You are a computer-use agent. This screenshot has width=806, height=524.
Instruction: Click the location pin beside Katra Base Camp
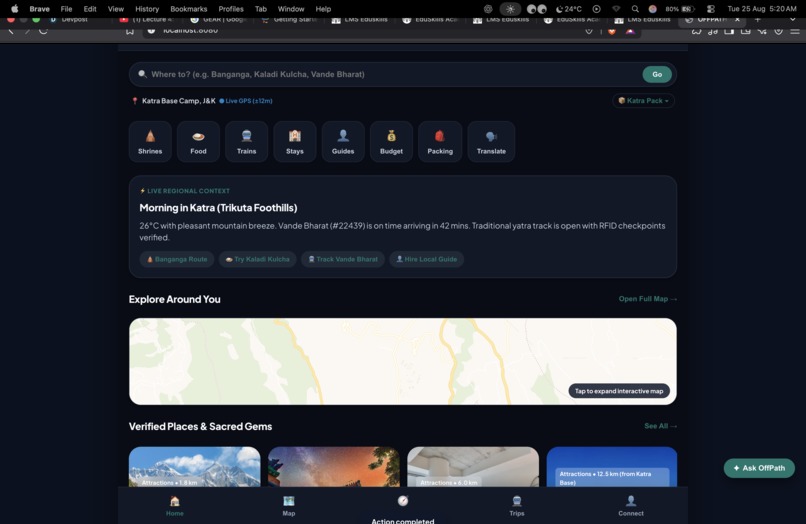(135, 101)
